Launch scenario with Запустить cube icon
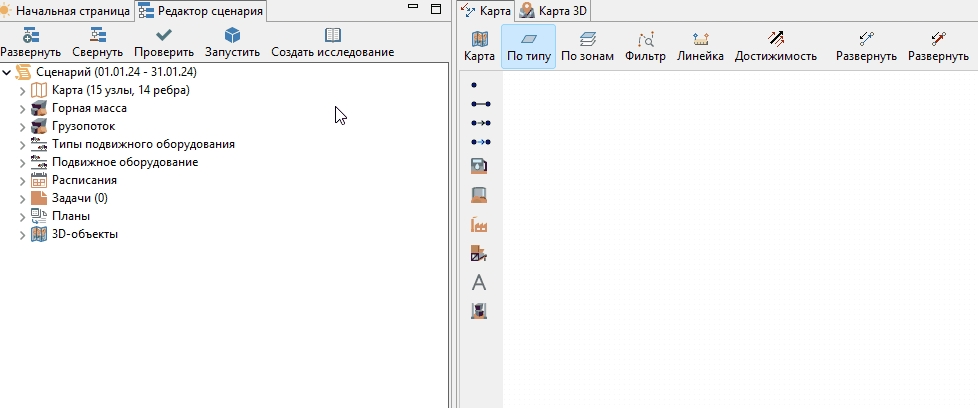The image size is (978, 408). click(x=232, y=35)
